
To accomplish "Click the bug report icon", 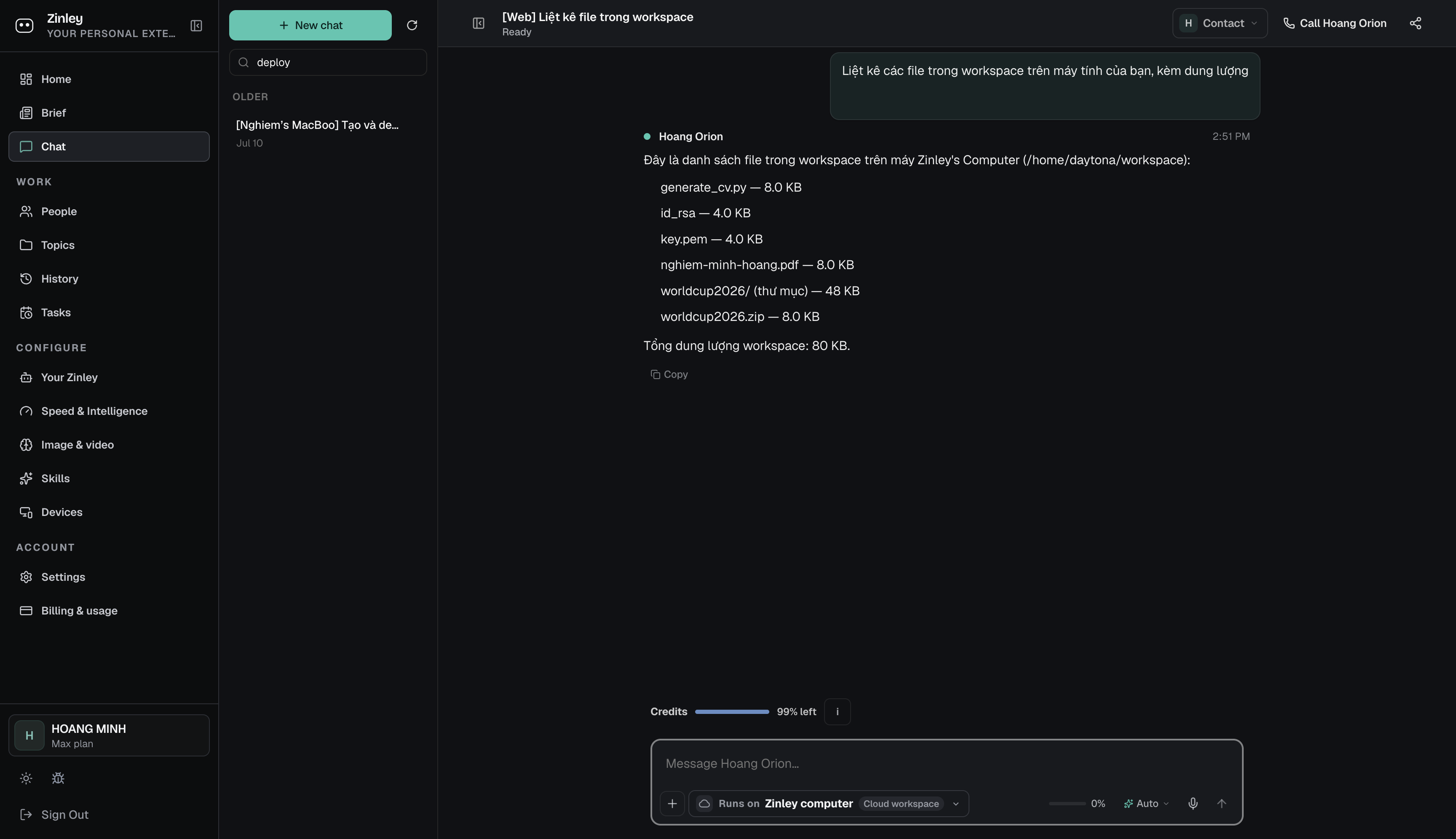I will [x=58, y=778].
